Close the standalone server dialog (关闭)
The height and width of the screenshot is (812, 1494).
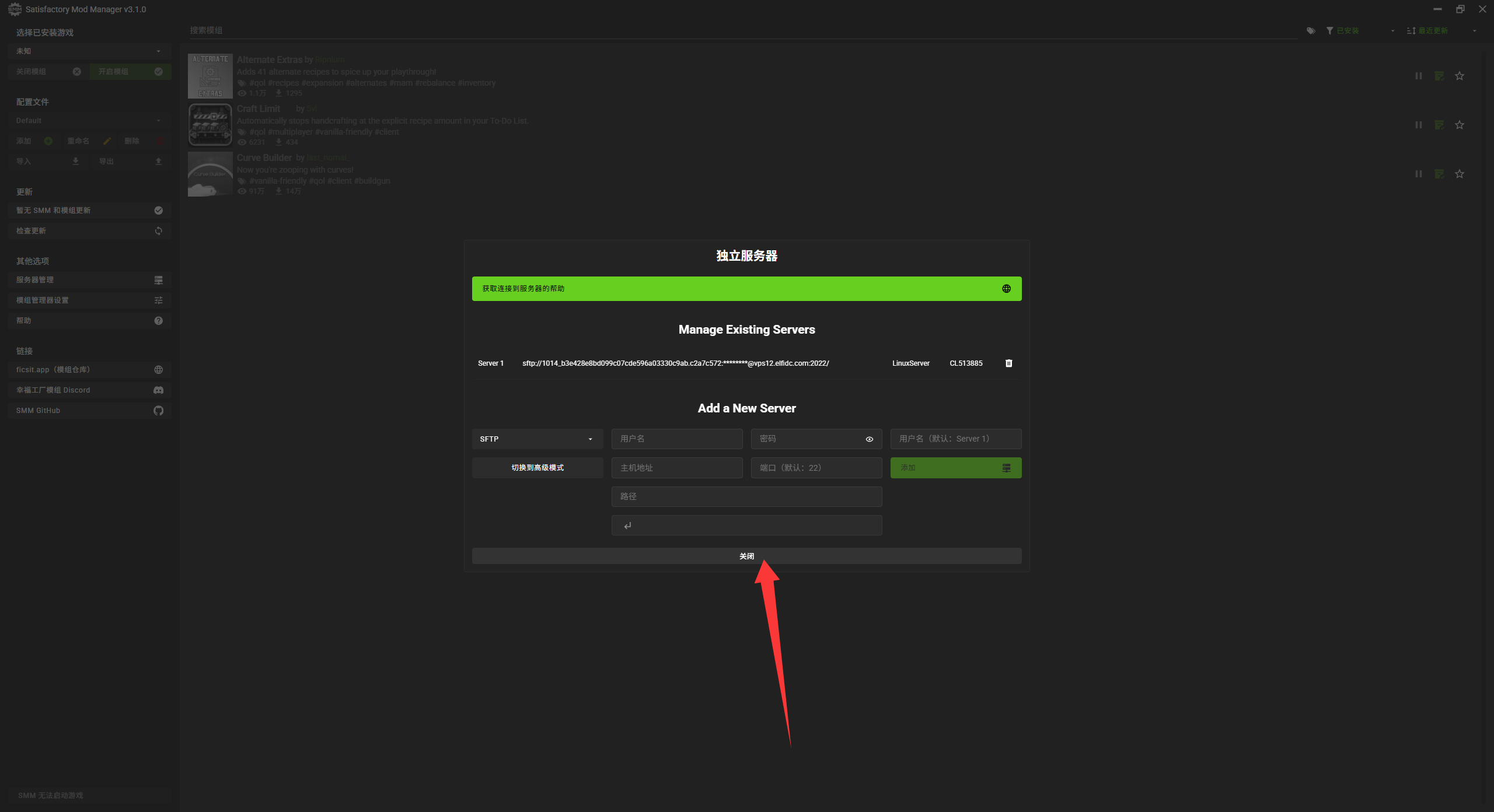click(x=746, y=556)
